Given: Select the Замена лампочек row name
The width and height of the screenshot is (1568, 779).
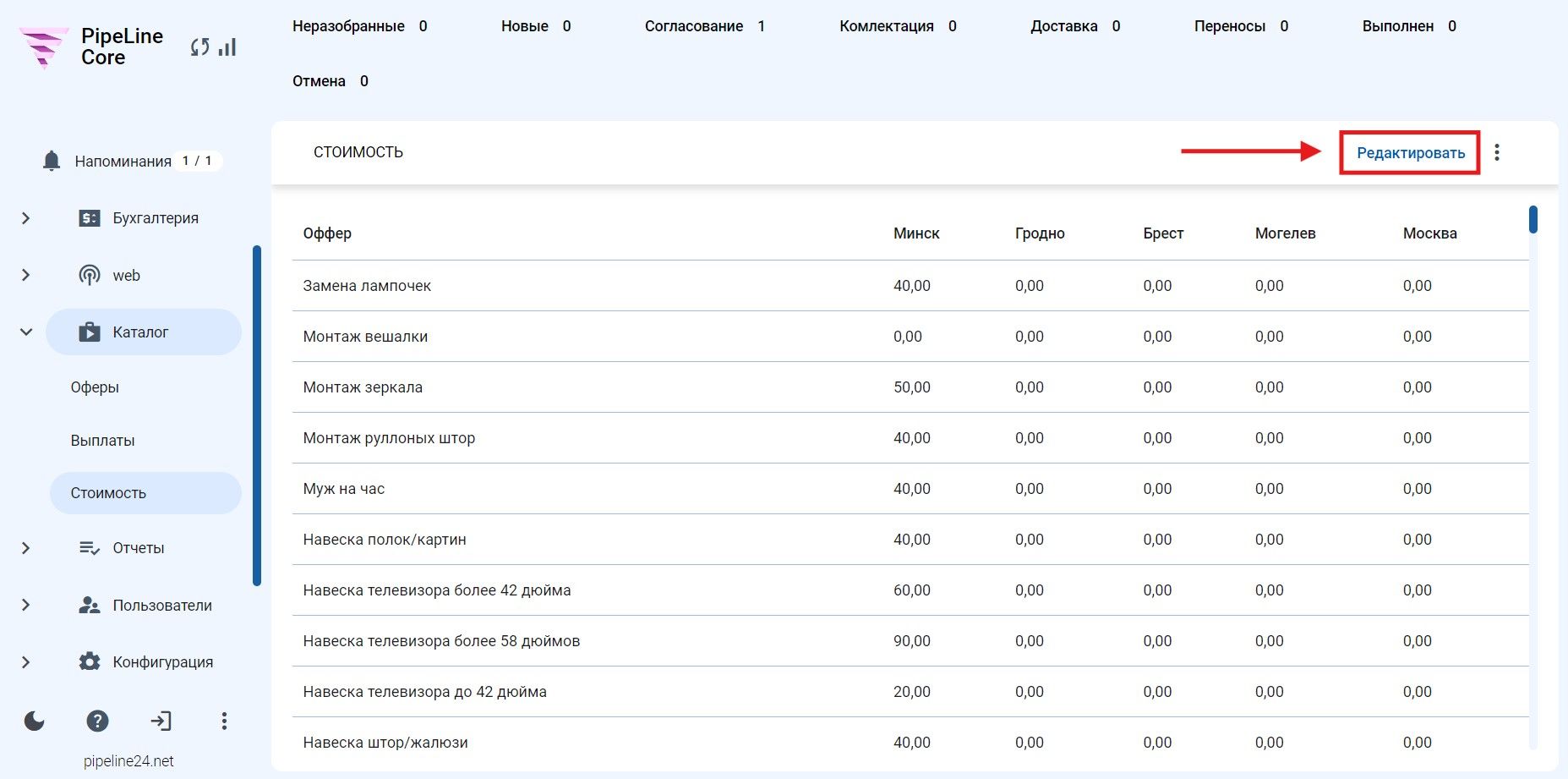Looking at the screenshot, I should (367, 286).
